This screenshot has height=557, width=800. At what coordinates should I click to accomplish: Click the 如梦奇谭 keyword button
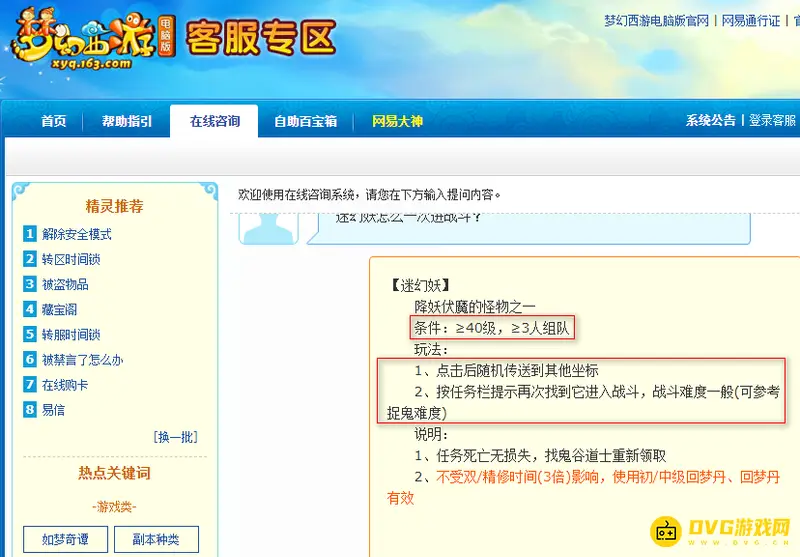65,539
